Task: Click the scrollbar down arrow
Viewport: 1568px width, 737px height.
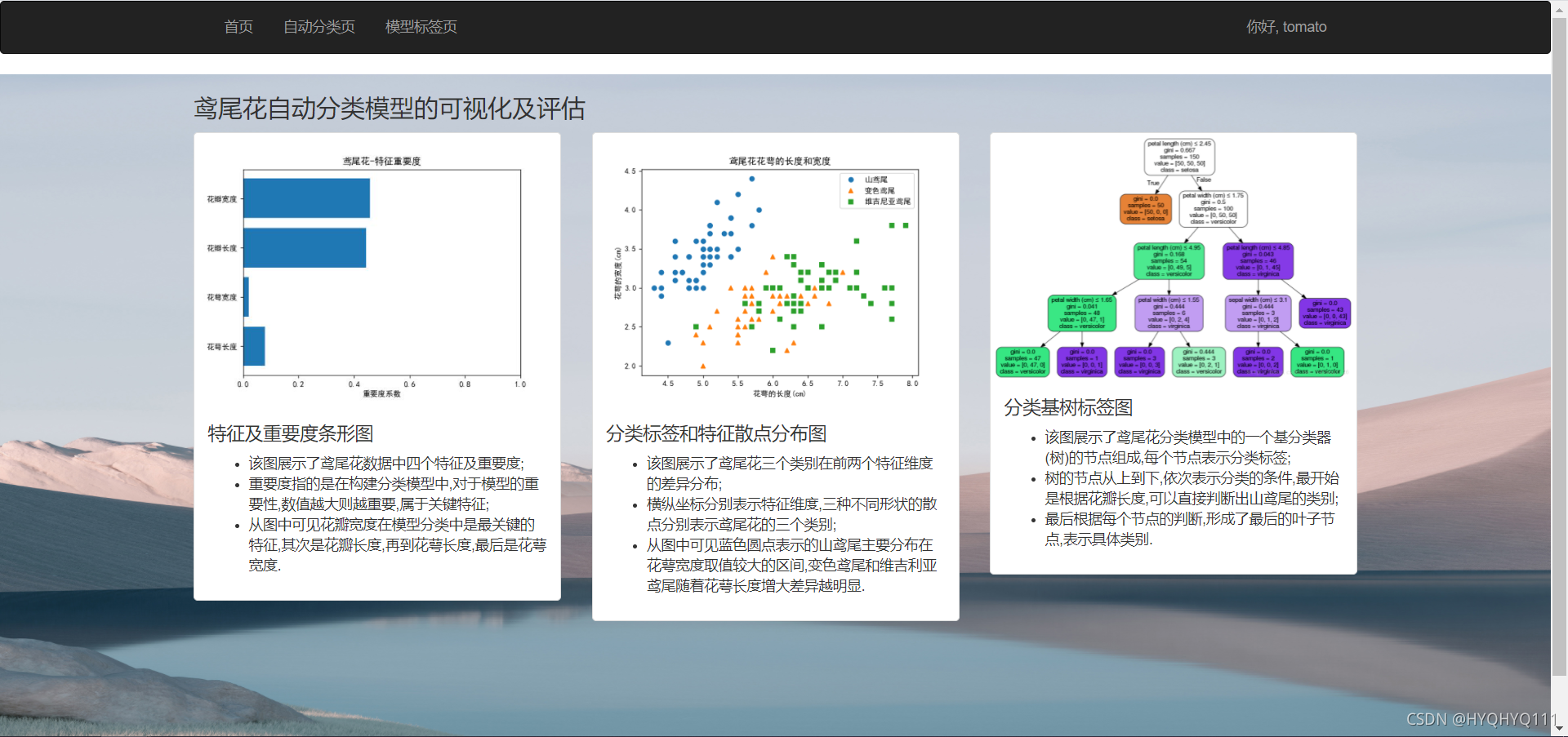Action: coord(1561,730)
